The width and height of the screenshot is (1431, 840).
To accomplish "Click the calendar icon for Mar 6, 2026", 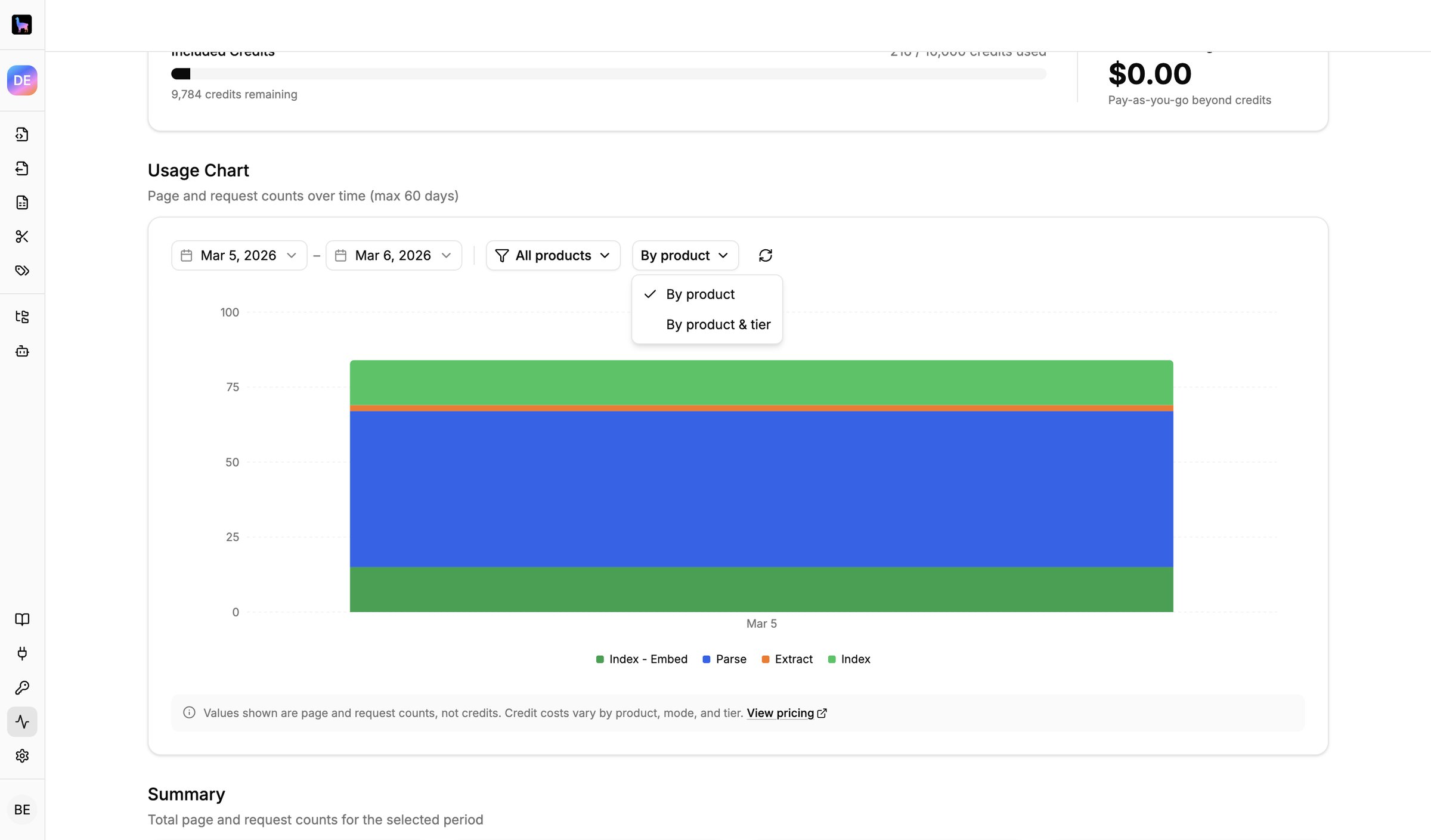I will (x=340, y=255).
